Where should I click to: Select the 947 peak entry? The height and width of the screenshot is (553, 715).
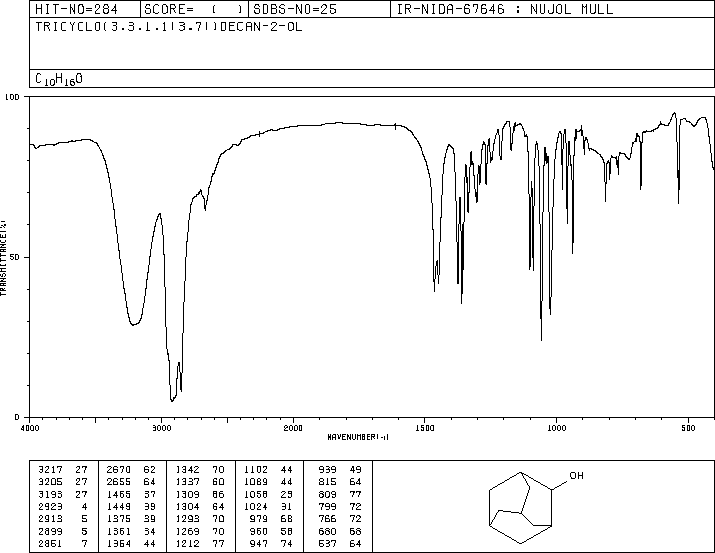(272, 543)
